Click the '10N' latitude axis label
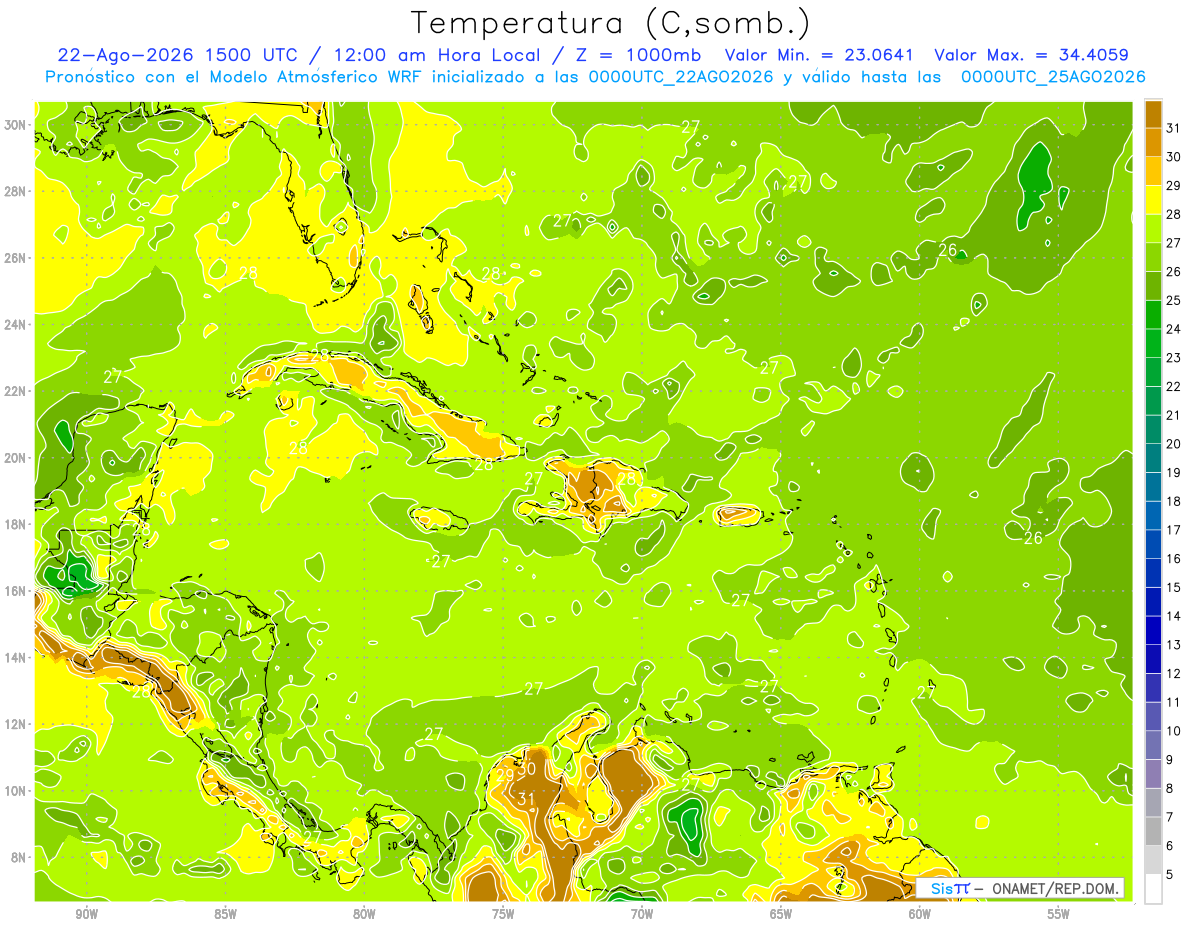Image resolution: width=1200 pixels, height=927 pixels. (17, 790)
